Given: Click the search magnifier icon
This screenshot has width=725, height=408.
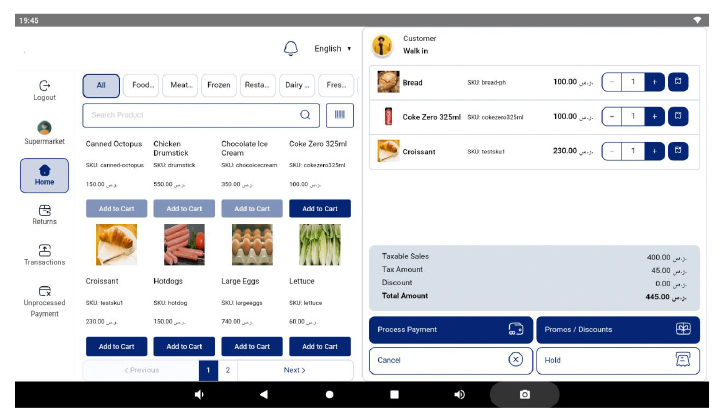Looking at the screenshot, I should pyautogui.click(x=305, y=115).
